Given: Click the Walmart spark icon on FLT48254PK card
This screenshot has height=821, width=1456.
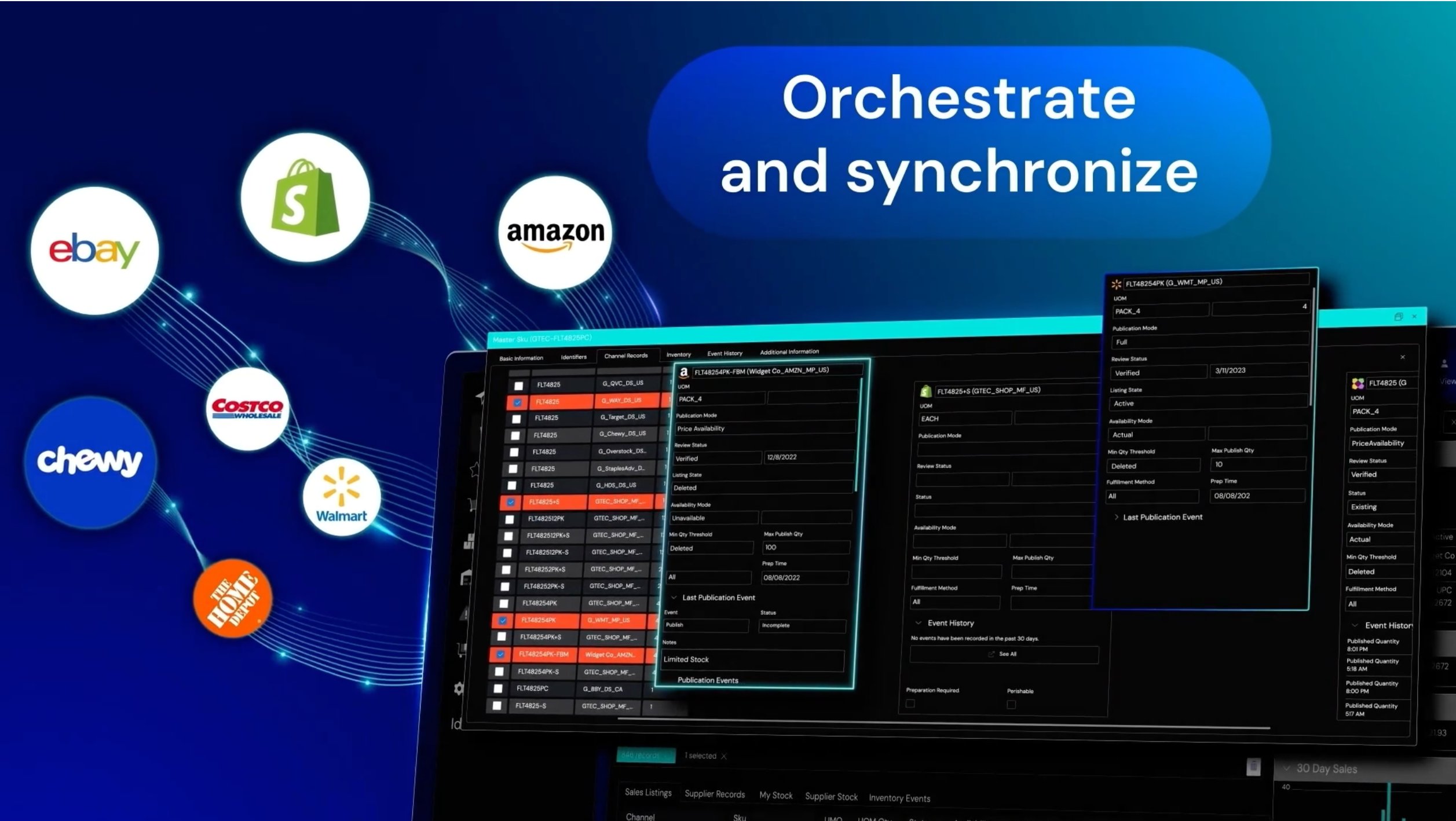Looking at the screenshot, I should 1116,284.
